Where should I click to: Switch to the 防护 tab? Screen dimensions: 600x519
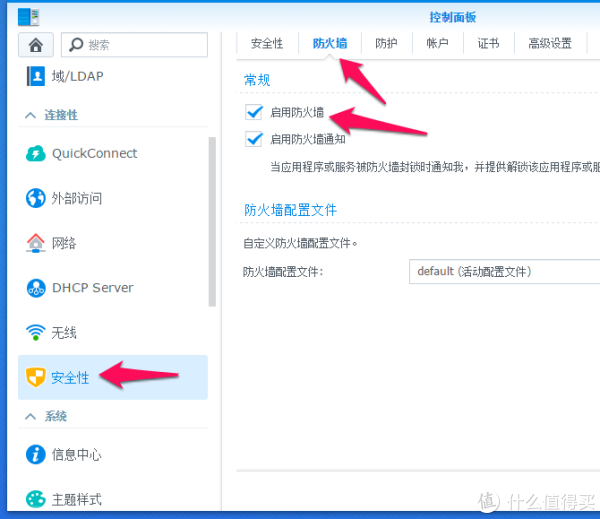click(386, 43)
